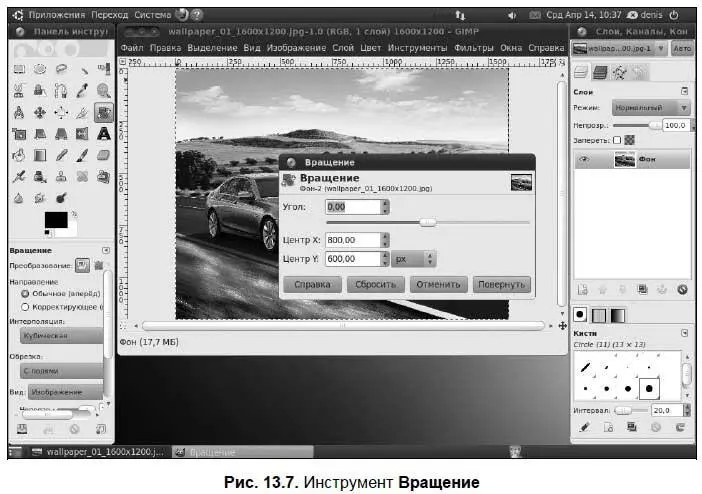The height and width of the screenshot is (494, 702).
Task: Click the Повернуть button
Action: [501, 284]
